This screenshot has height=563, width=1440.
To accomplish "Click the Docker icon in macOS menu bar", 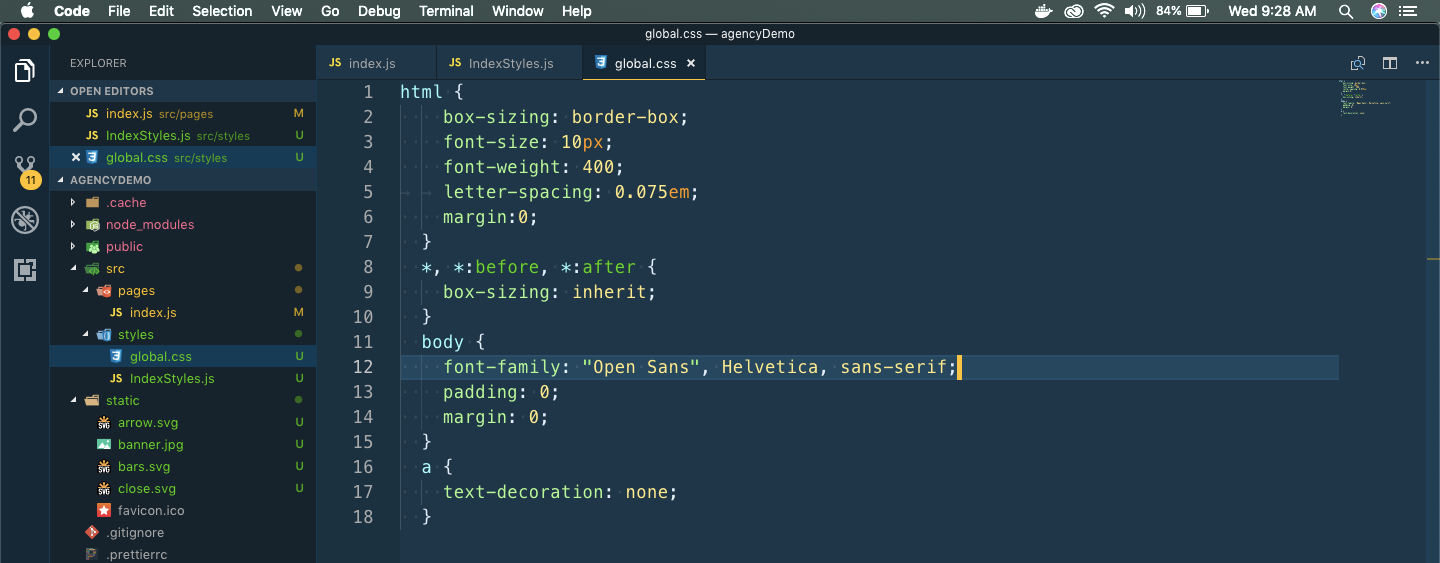I will coord(1044,11).
